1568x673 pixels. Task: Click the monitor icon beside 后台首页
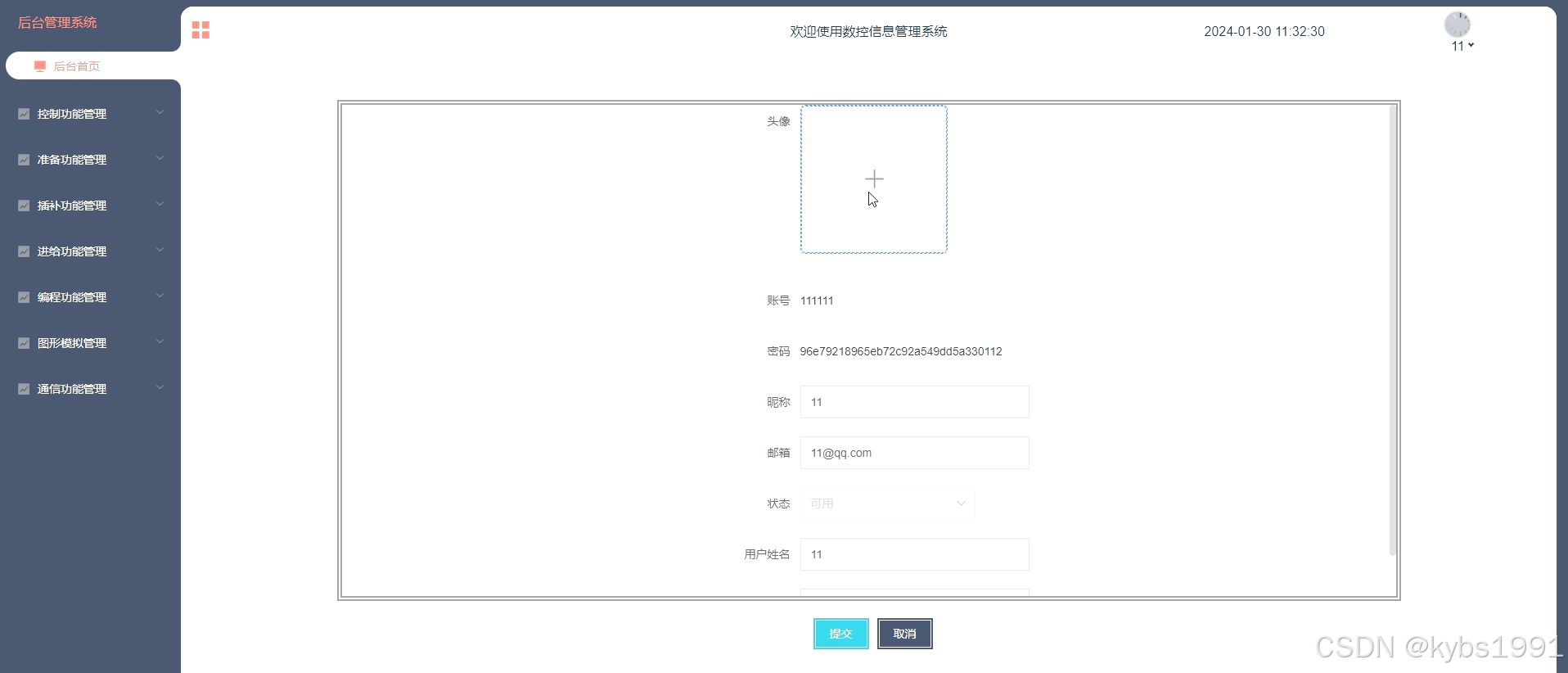pos(39,66)
